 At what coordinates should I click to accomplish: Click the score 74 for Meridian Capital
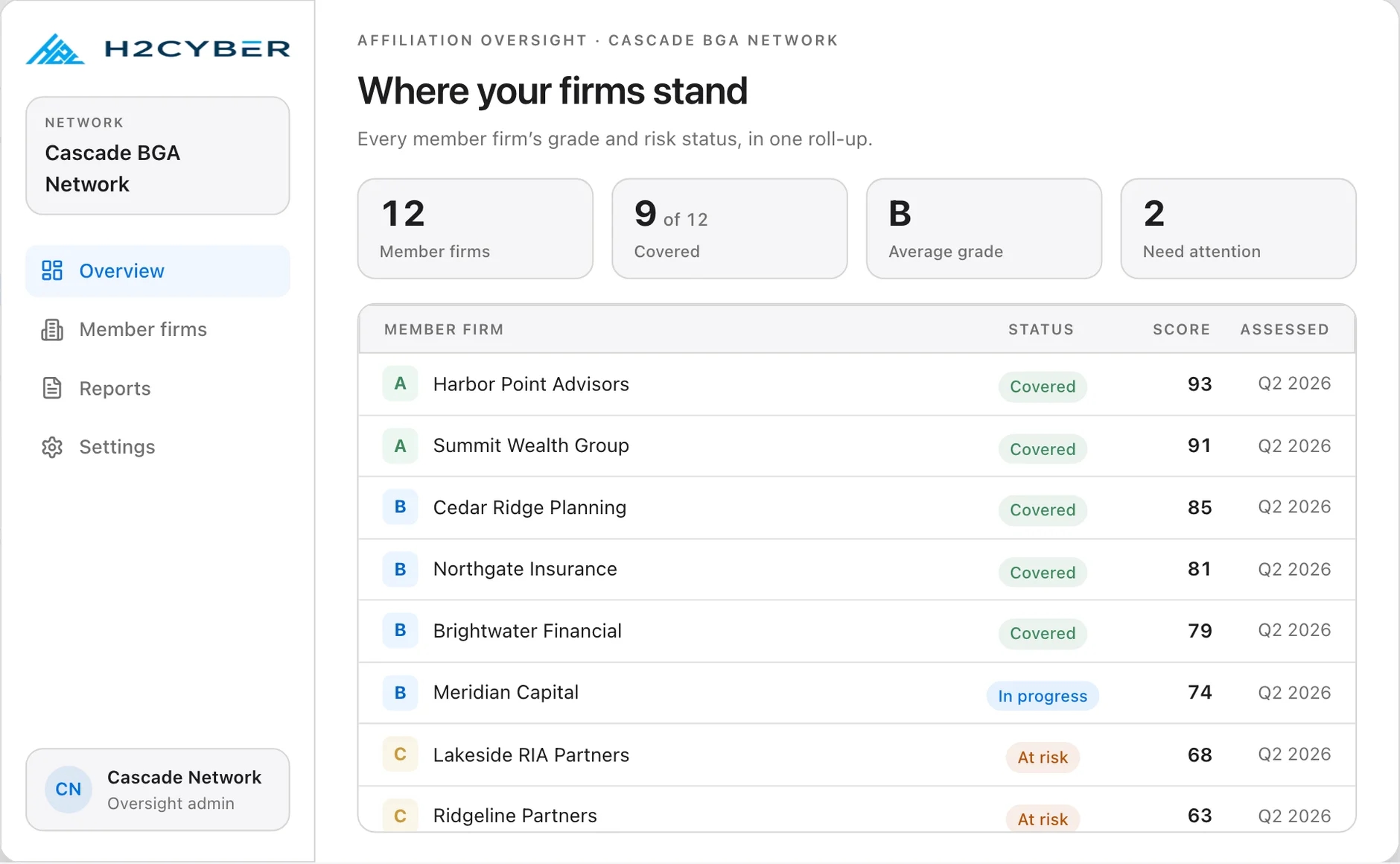click(x=1200, y=692)
